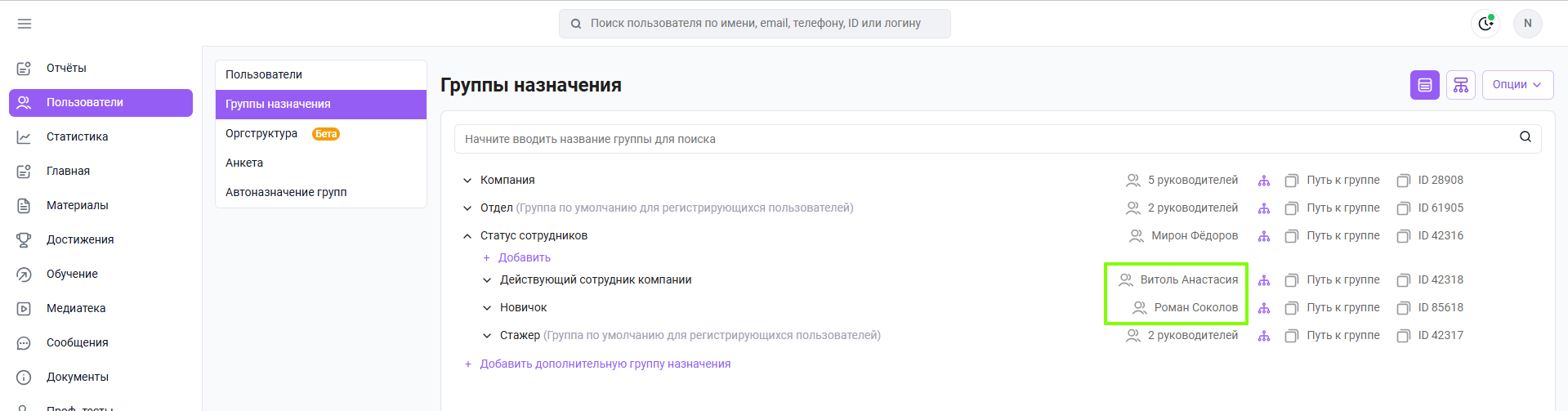Select Группы назначения submenu tab
This screenshot has height=411, width=1568.
click(321, 104)
